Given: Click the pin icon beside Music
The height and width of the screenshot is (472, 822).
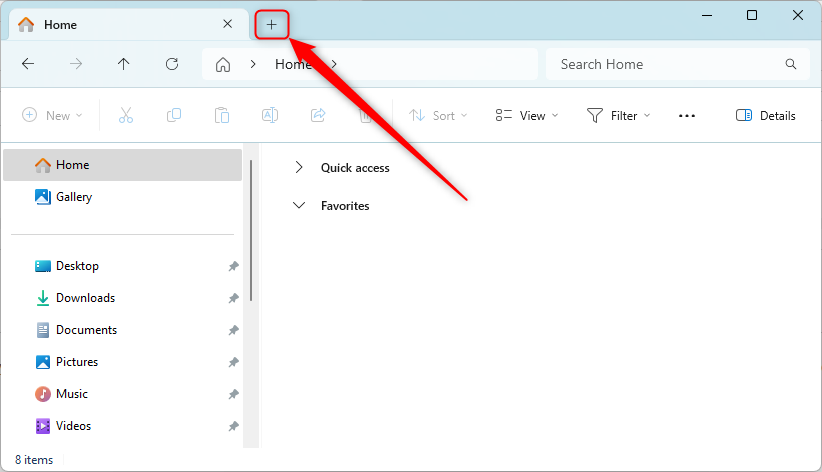Looking at the screenshot, I should pos(233,394).
